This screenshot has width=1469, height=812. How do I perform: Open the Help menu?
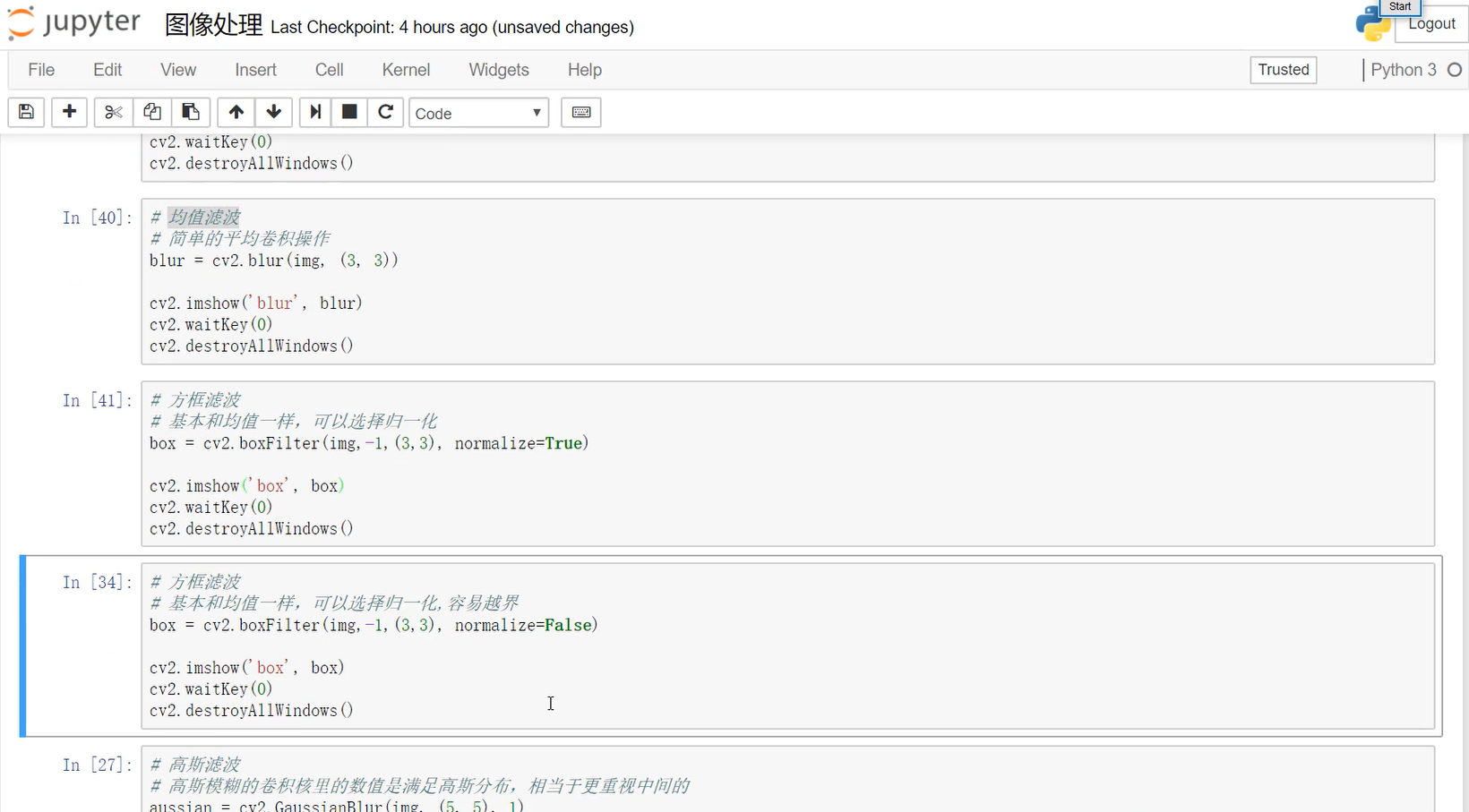coord(584,70)
